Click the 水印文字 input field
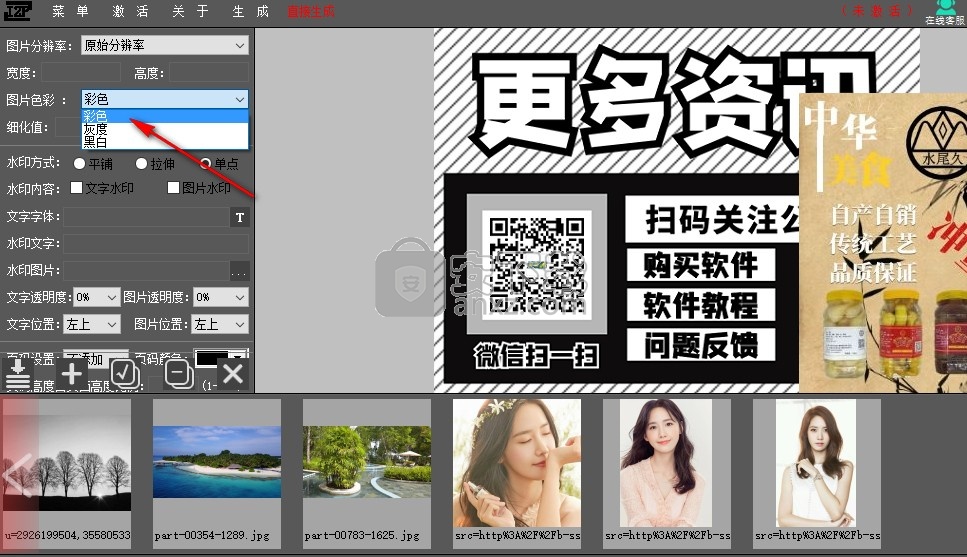The width and height of the screenshot is (967, 557). click(x=156, y=244)
